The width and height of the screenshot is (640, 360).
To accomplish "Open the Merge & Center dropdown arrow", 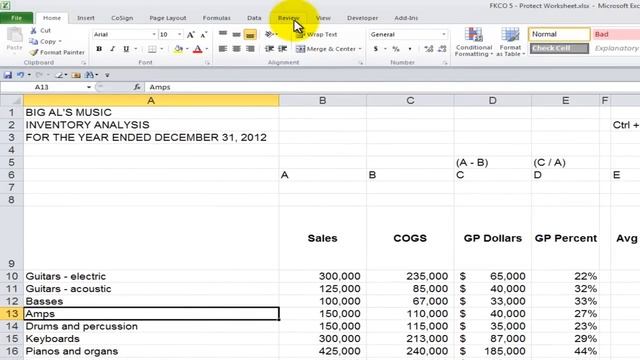I will click(x=360, y=49).
